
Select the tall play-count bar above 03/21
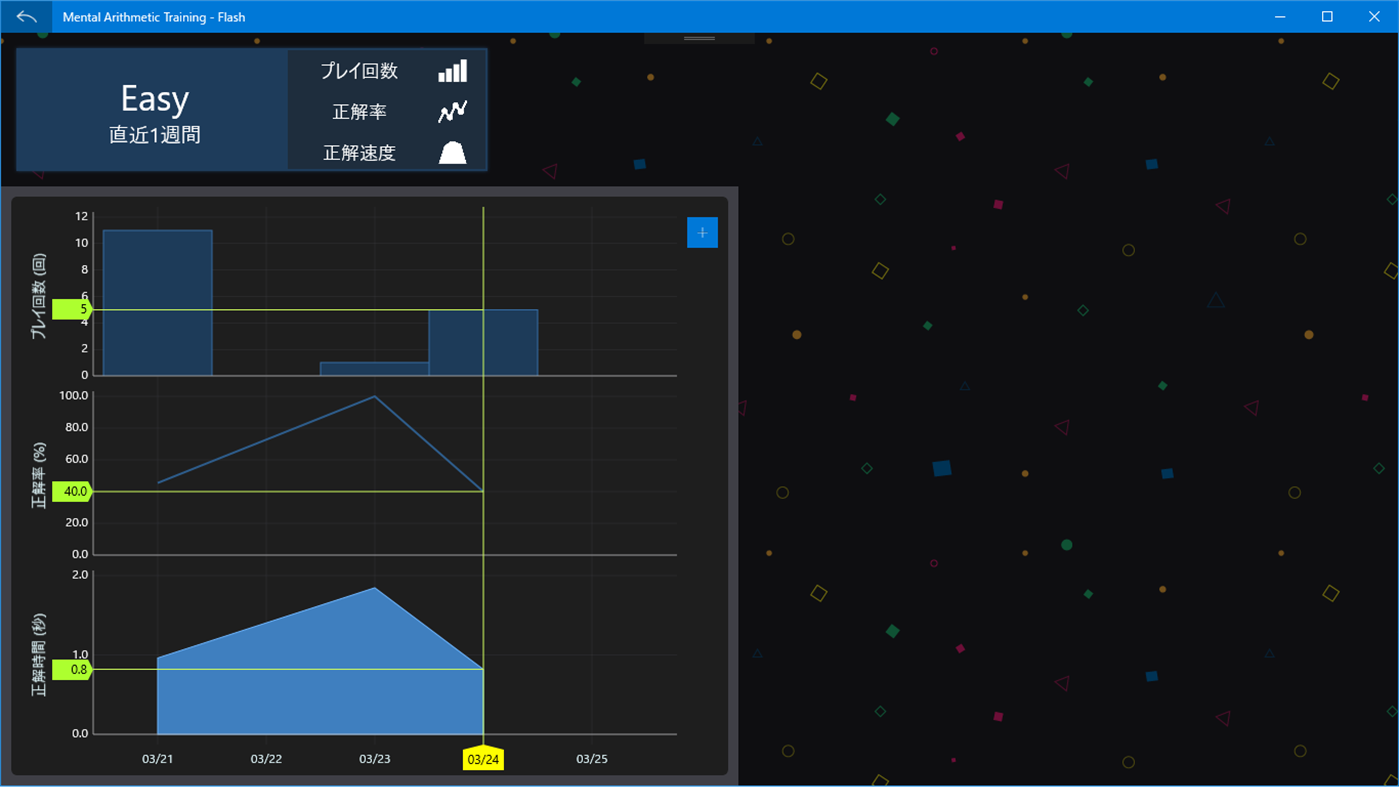point(156,300)
